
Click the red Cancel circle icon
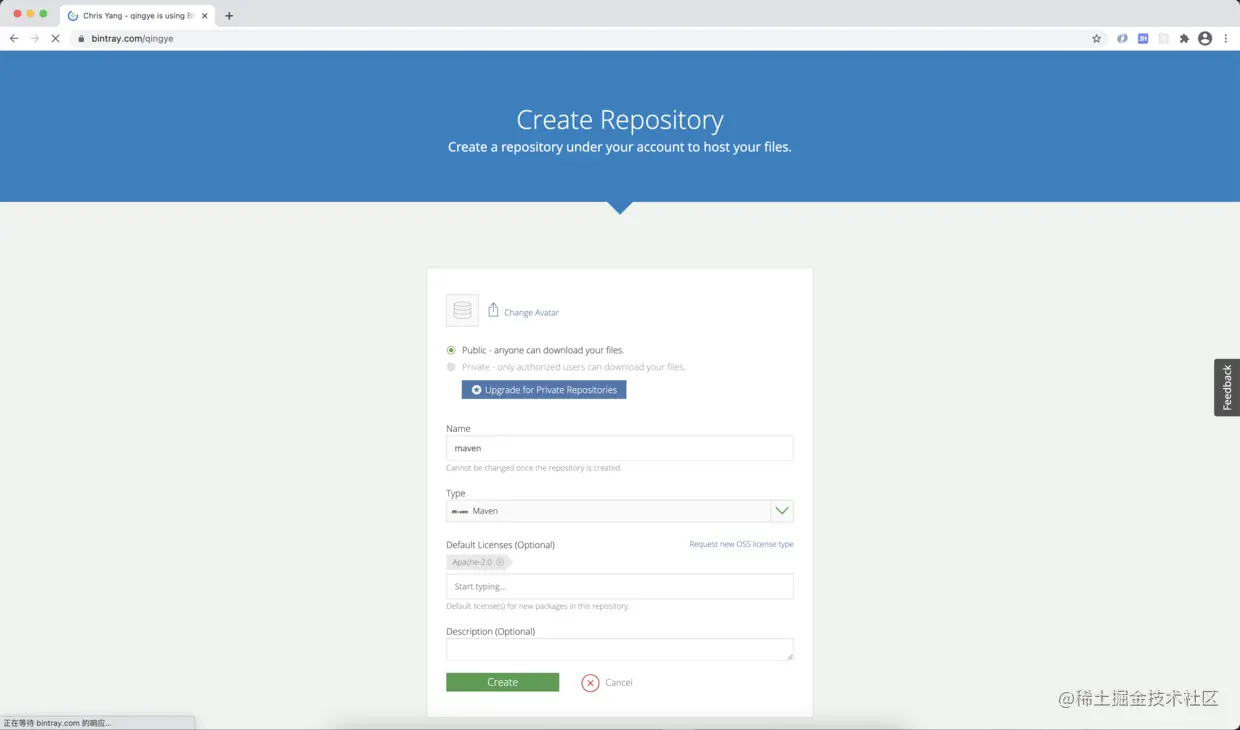590,683
